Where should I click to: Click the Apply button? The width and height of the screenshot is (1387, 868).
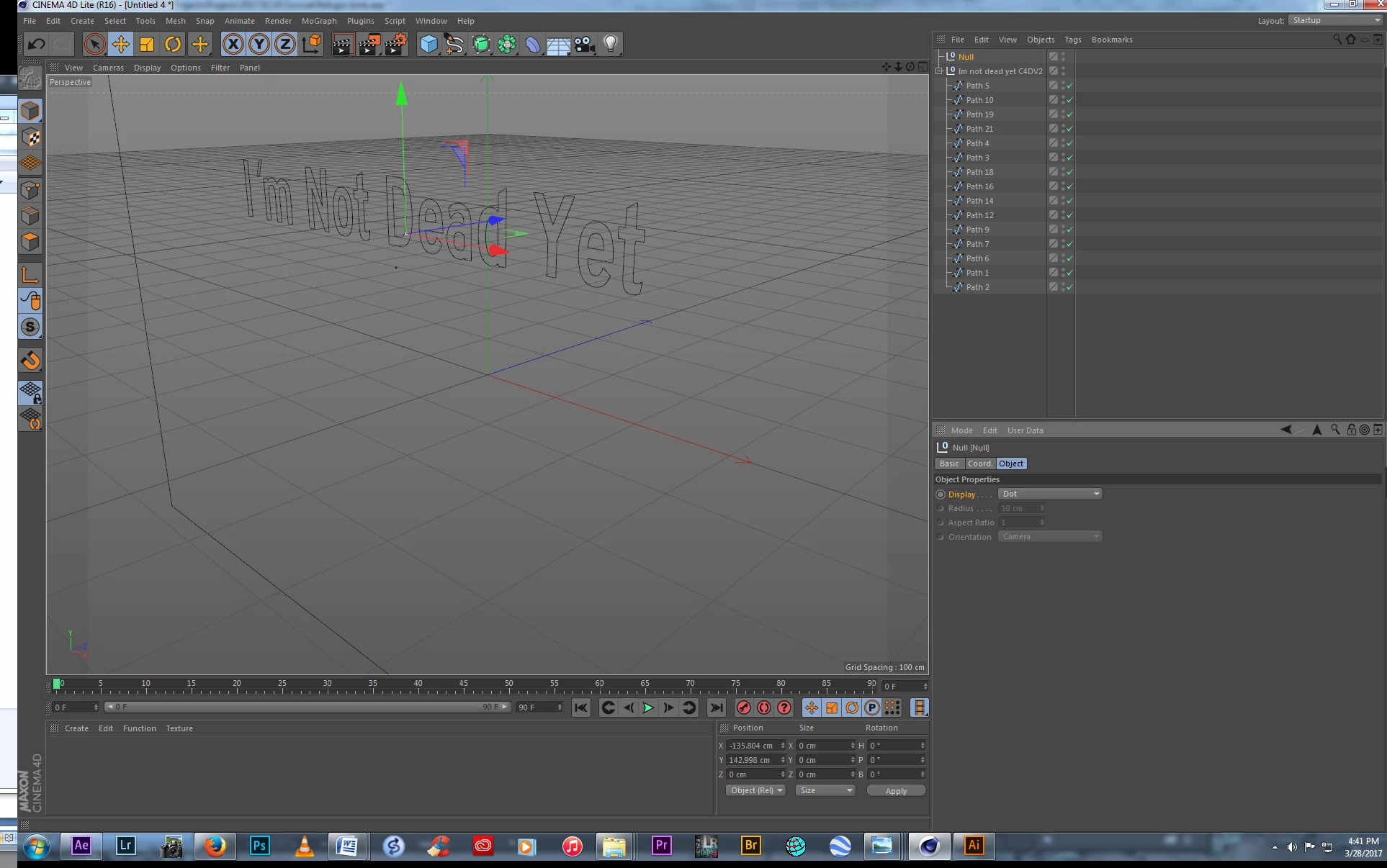tap(896, 791)
